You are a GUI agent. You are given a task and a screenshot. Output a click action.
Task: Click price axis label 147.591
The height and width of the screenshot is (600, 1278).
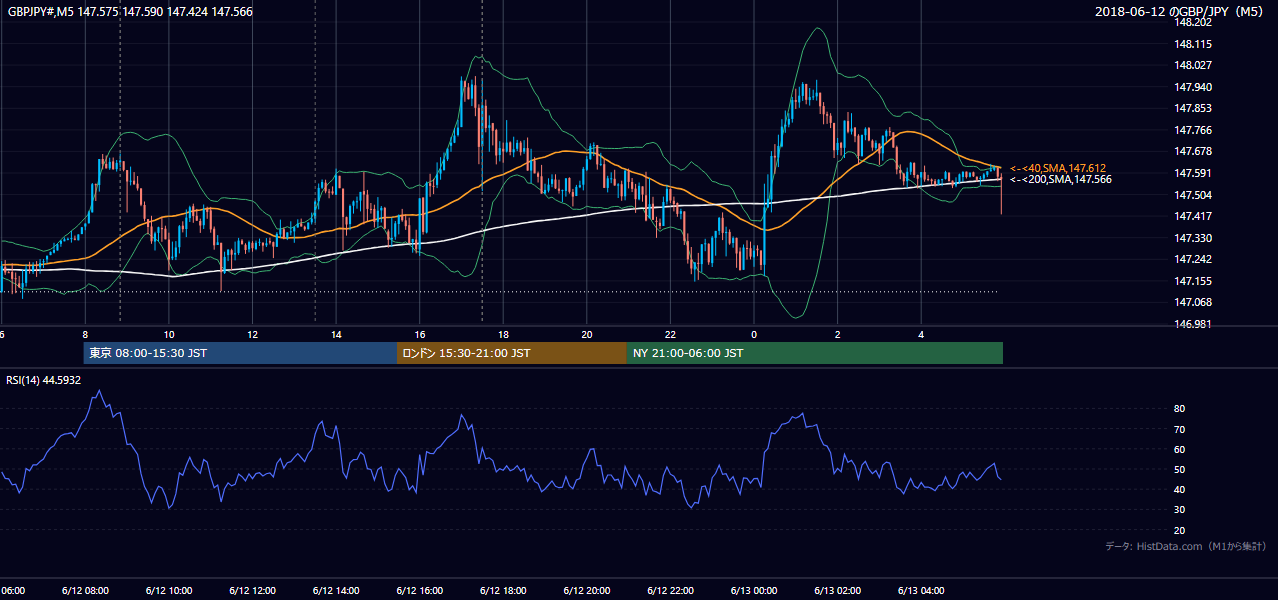(1194, 173)
